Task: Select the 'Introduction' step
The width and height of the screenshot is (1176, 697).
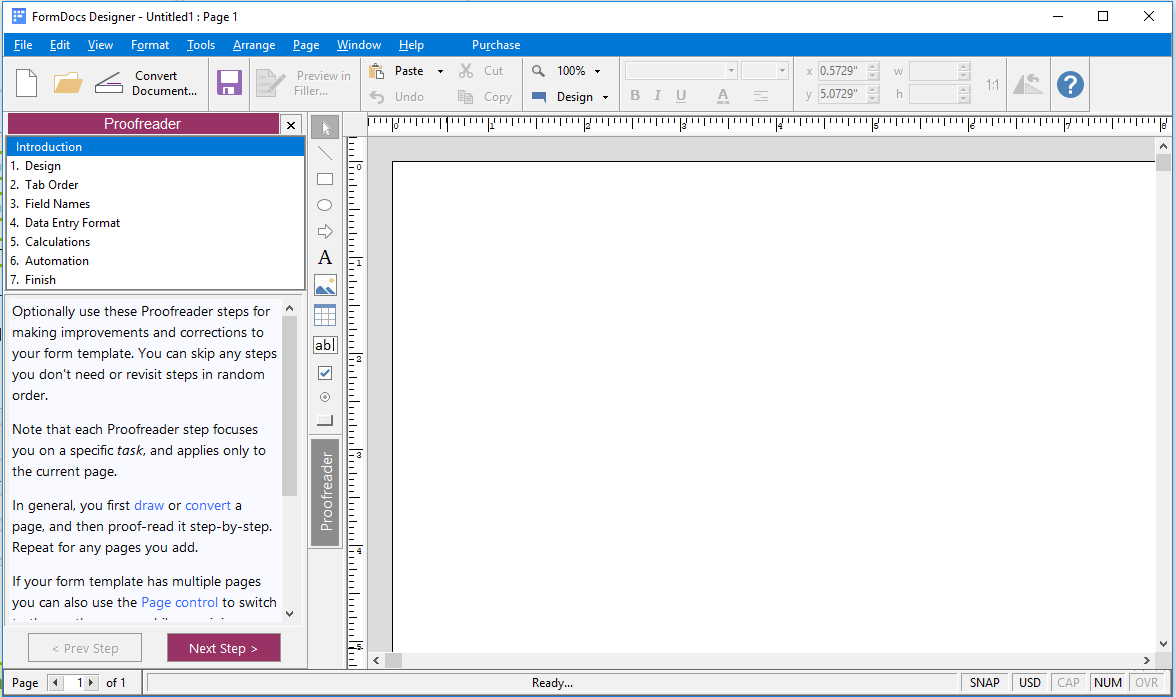Action: click(155, 147)
